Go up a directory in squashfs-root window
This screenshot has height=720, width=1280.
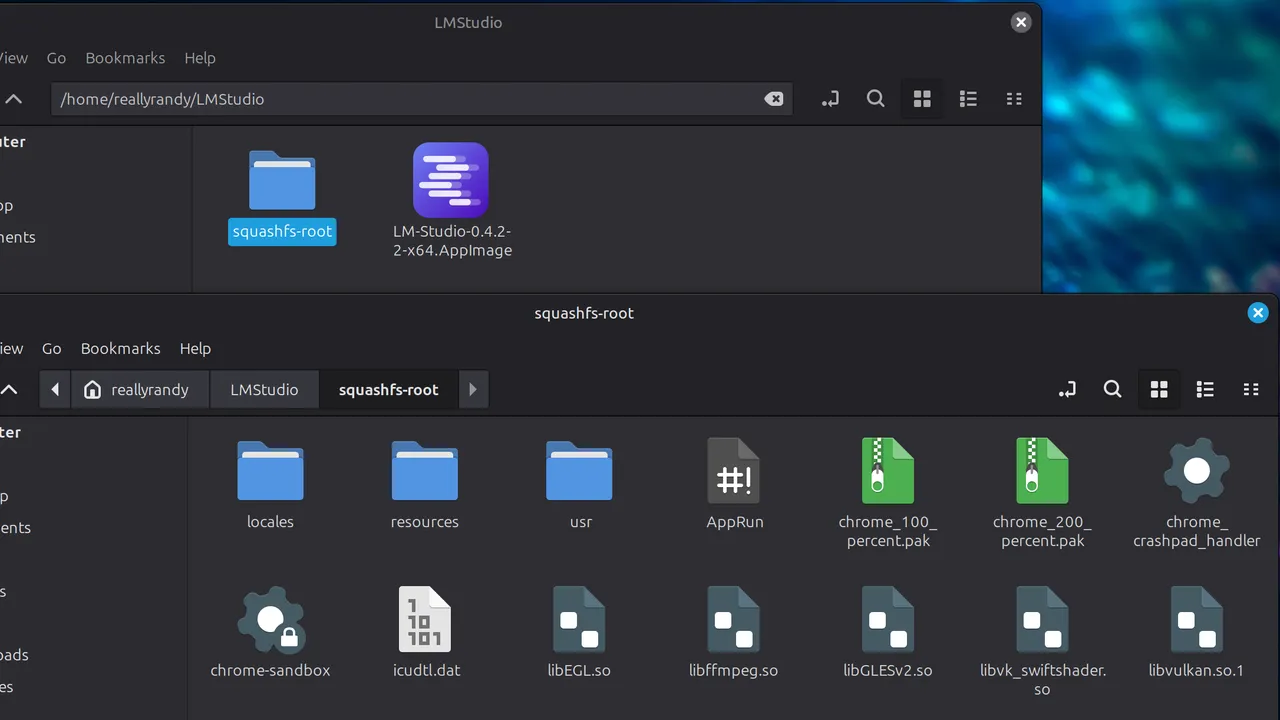[x=10, y=389]
